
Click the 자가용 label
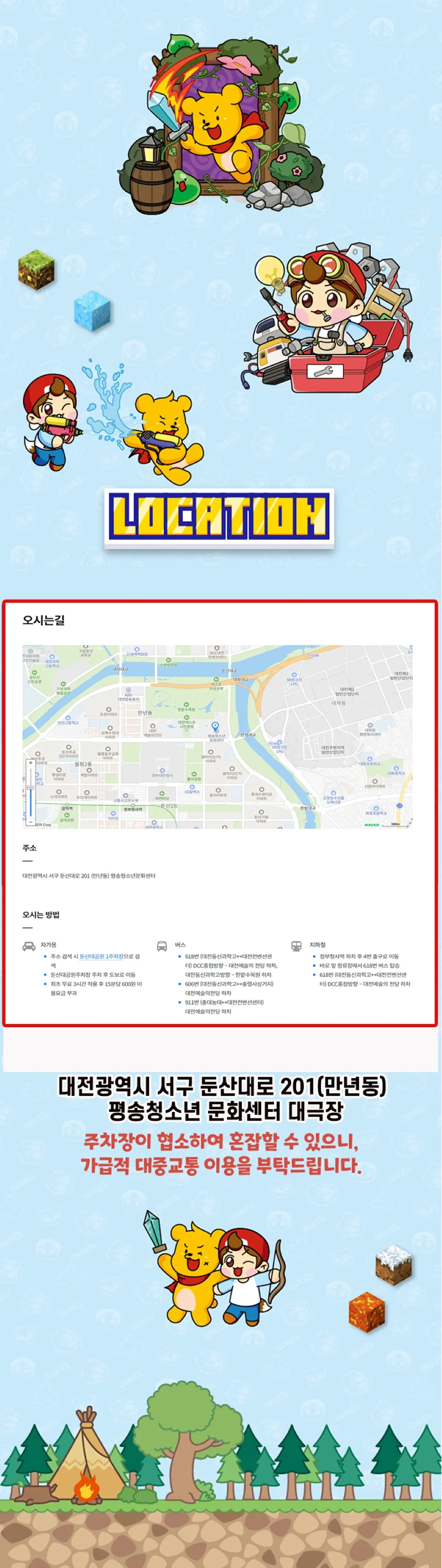48,945
